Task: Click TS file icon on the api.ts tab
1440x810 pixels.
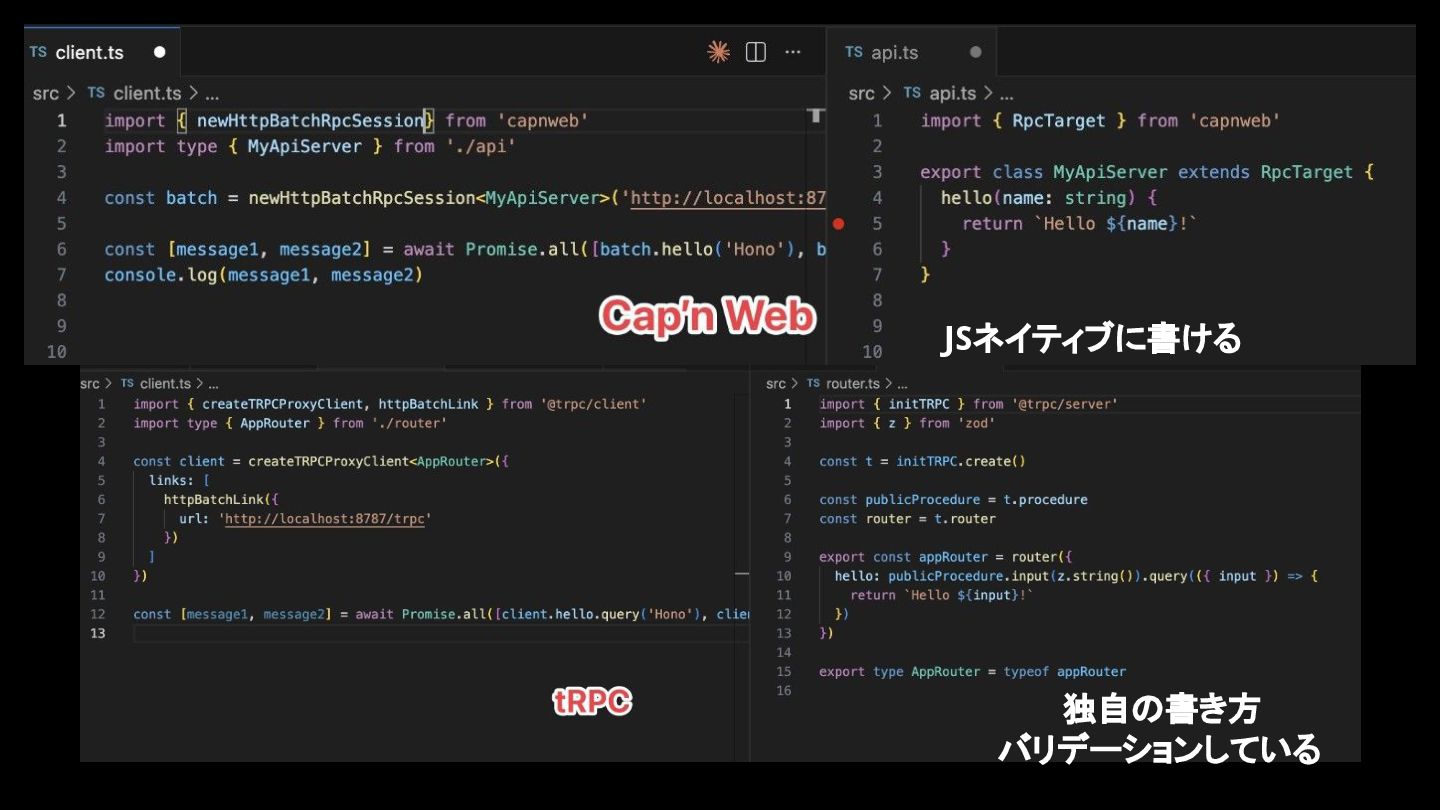Action: 854,52
